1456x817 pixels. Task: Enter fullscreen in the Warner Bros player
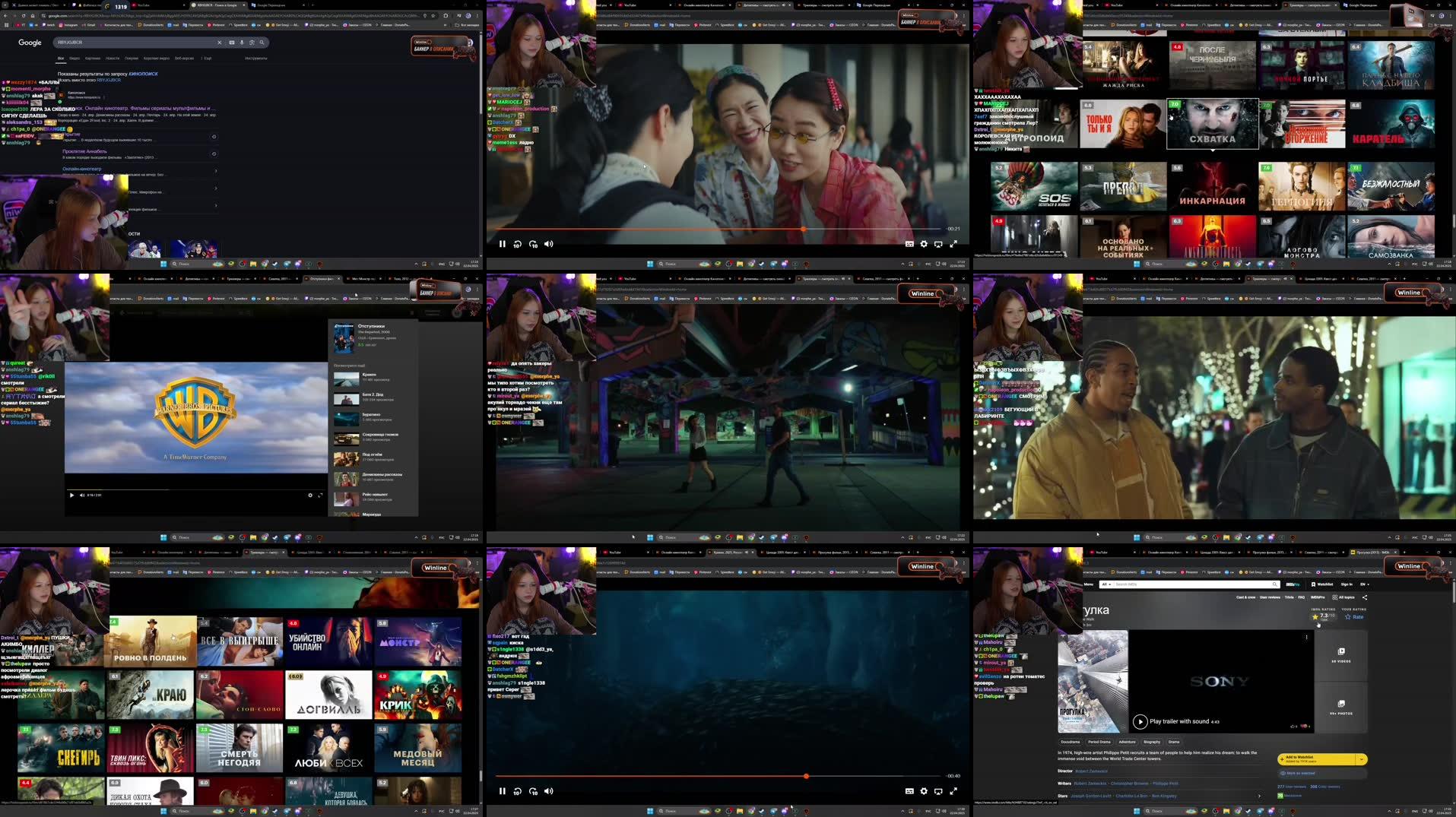(320, 495)
